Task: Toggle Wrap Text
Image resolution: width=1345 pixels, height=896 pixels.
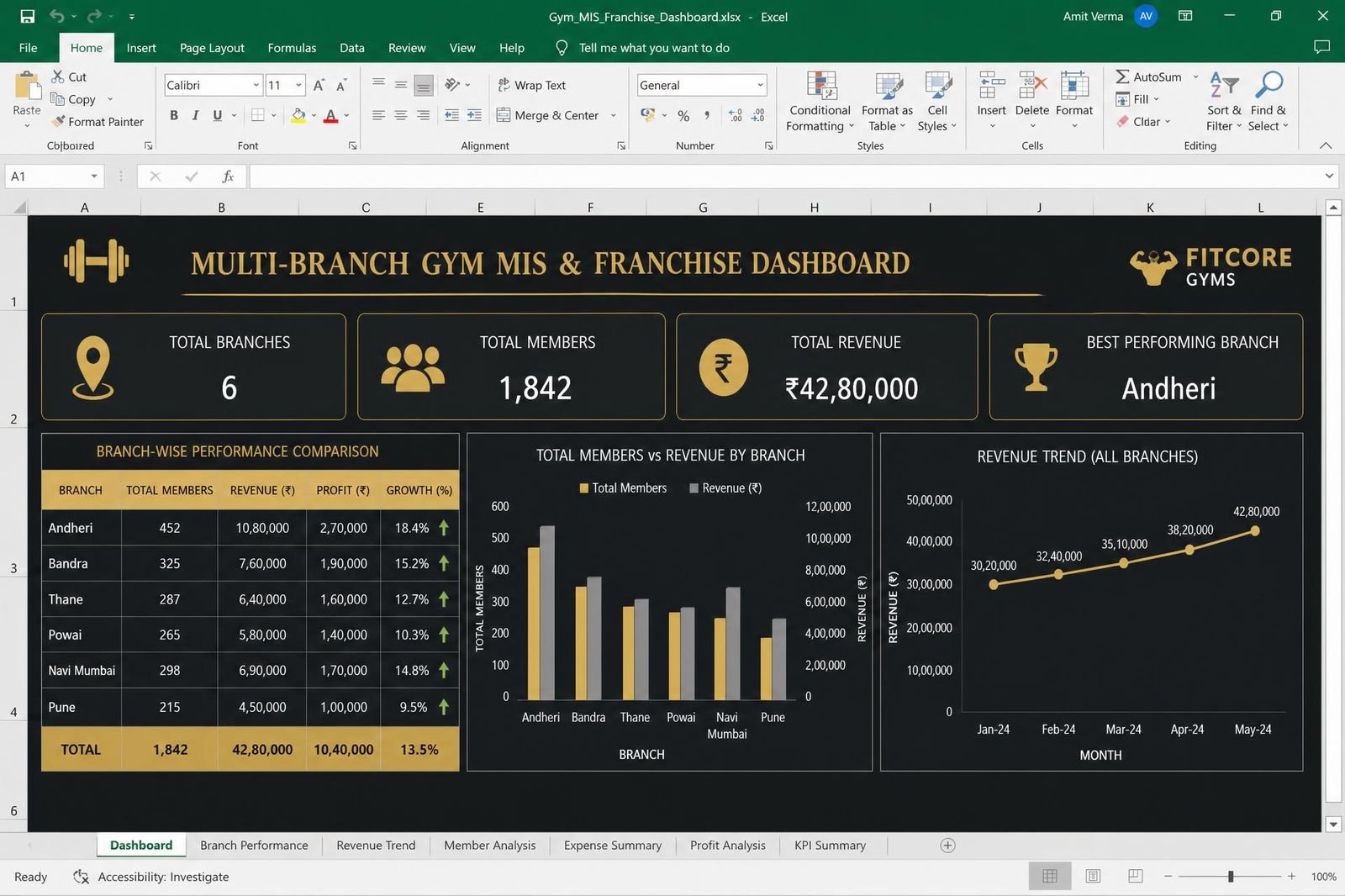Action: pos(531,85)
